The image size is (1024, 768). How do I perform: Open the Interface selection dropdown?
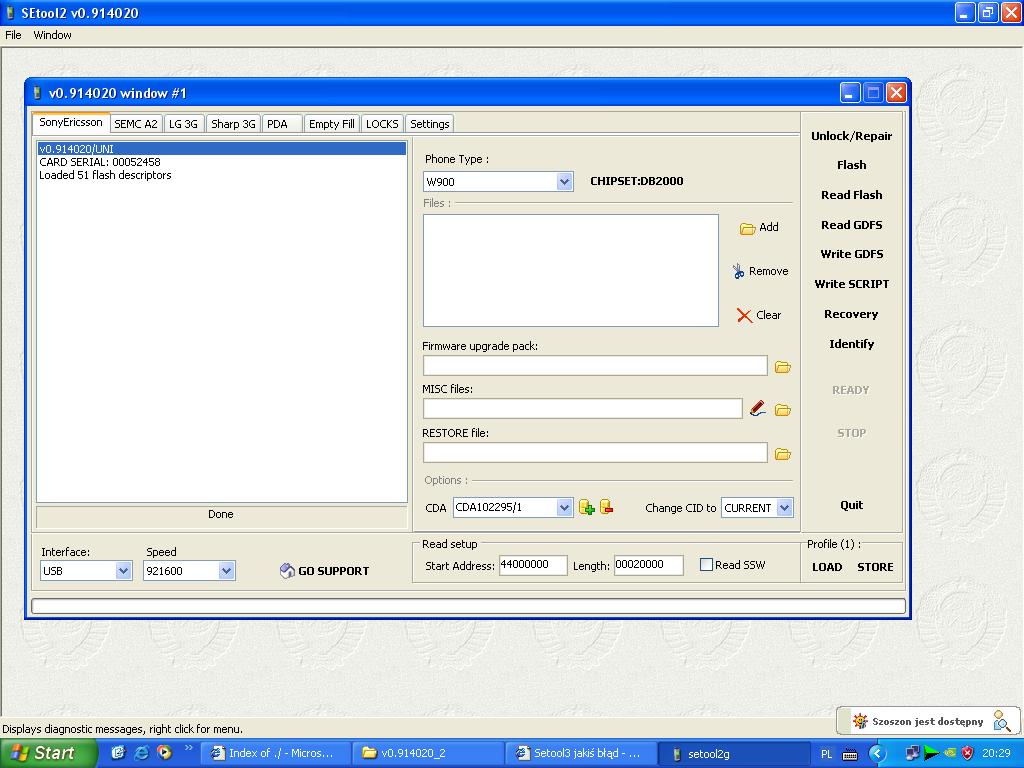[124, 570]
